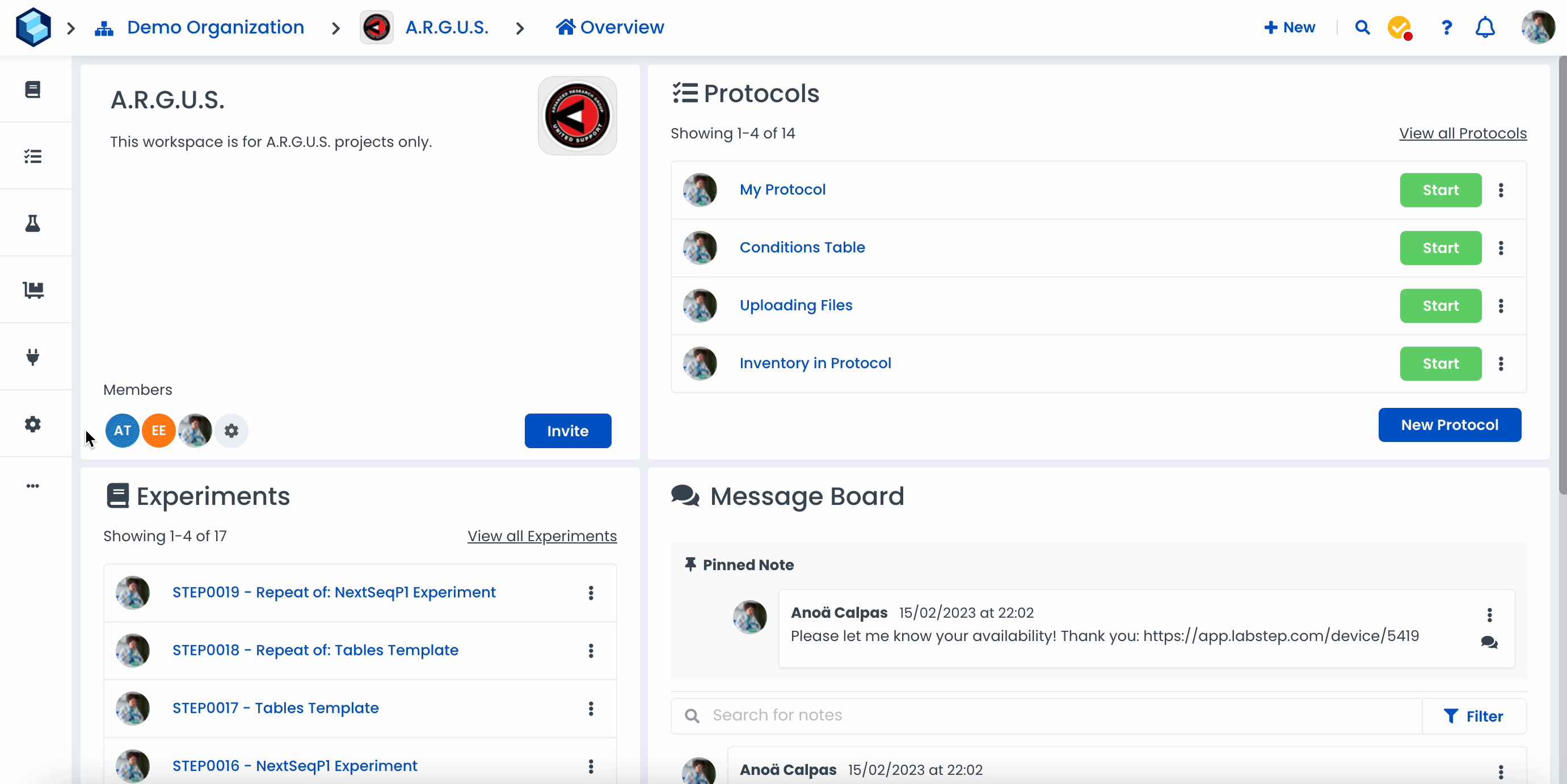The image size is (1567, 784).
Task: Open the Devices plug sidebar icon
Action: (x=33, y=357)
